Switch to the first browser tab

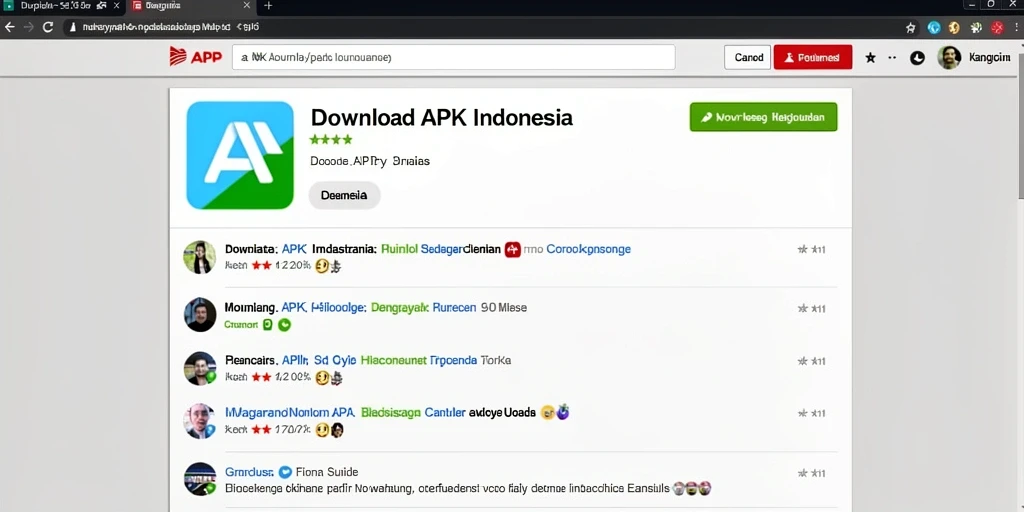[62, 6]
